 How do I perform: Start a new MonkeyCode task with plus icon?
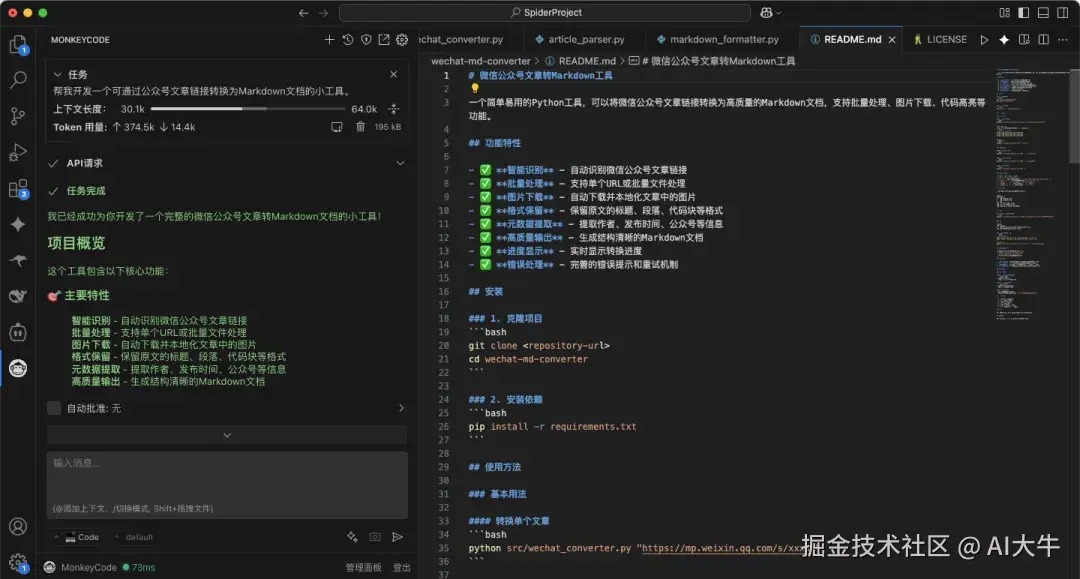coord(329,40)
